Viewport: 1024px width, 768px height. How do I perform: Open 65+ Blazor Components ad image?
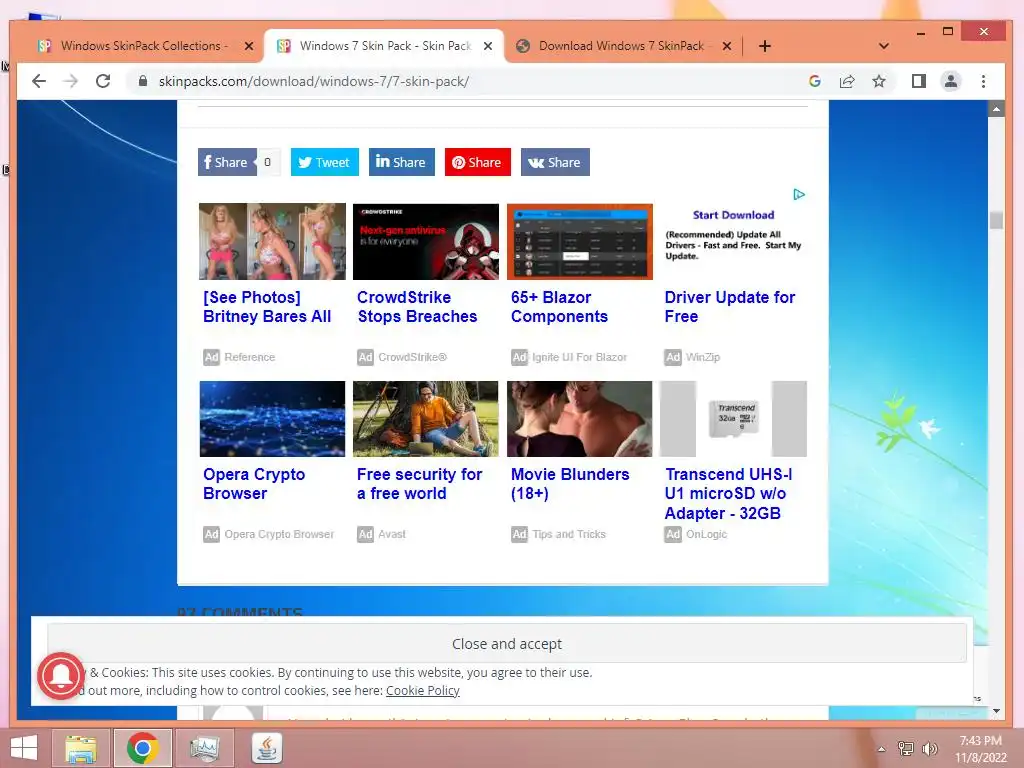pos(580,241)
